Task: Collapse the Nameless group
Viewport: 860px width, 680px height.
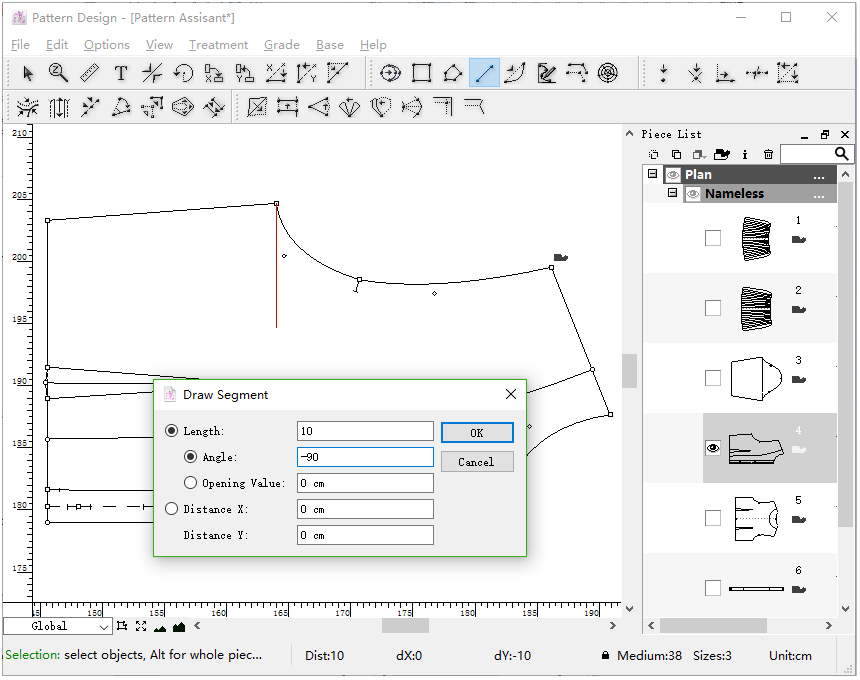Action: [673, 193]
